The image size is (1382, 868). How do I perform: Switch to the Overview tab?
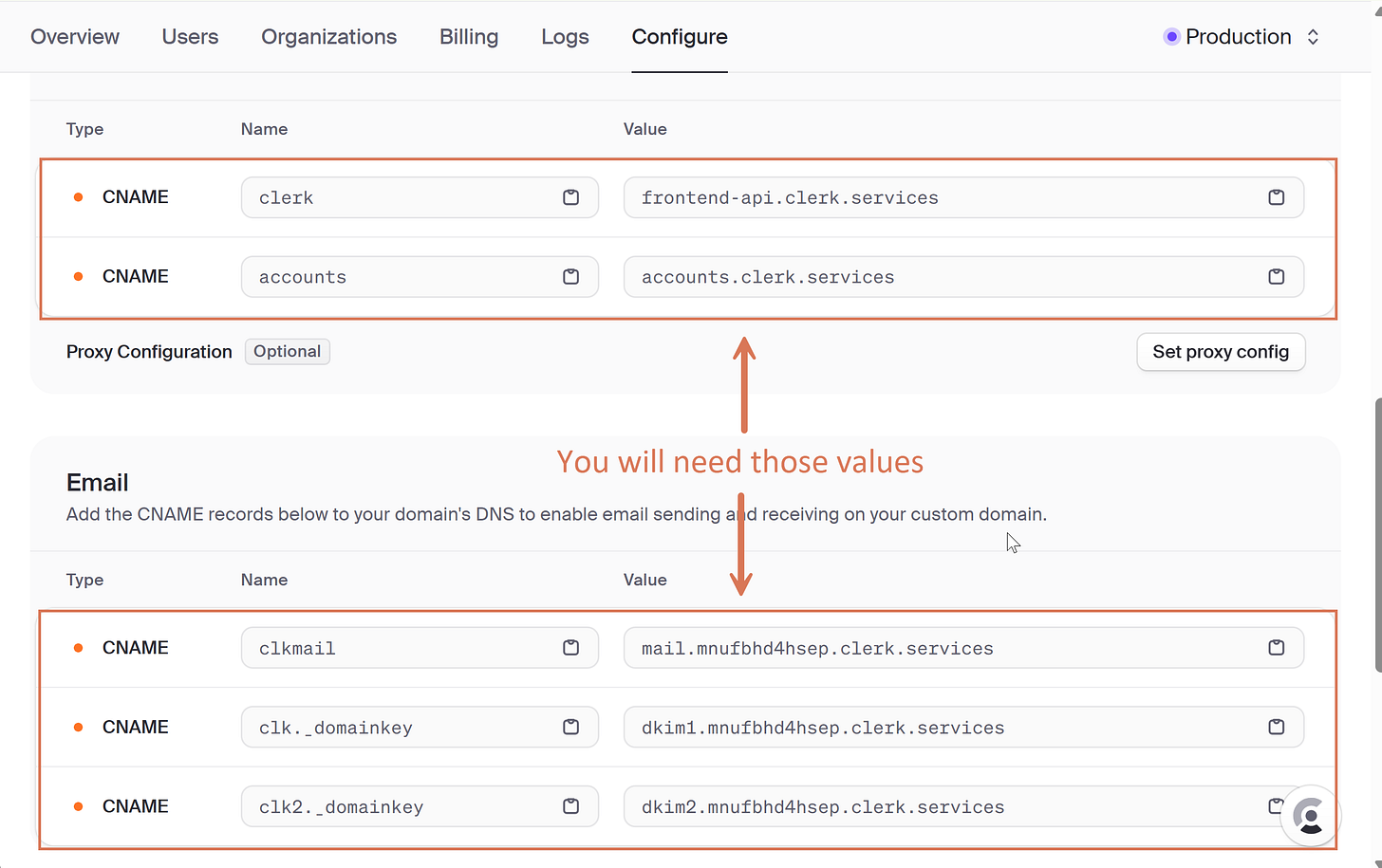point(75,37)
